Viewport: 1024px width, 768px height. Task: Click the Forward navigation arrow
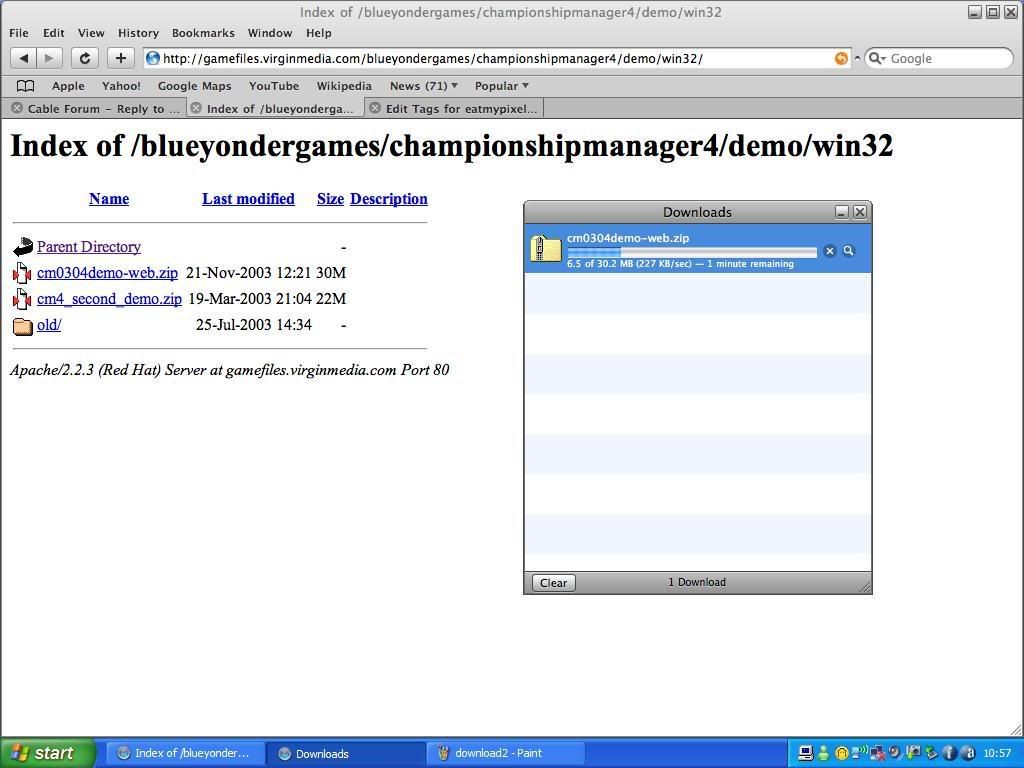click(49, 58)
